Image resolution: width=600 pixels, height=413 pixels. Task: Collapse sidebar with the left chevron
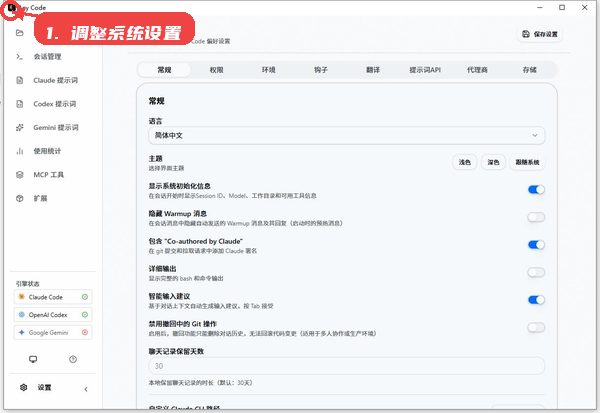(x=86, y=389)
